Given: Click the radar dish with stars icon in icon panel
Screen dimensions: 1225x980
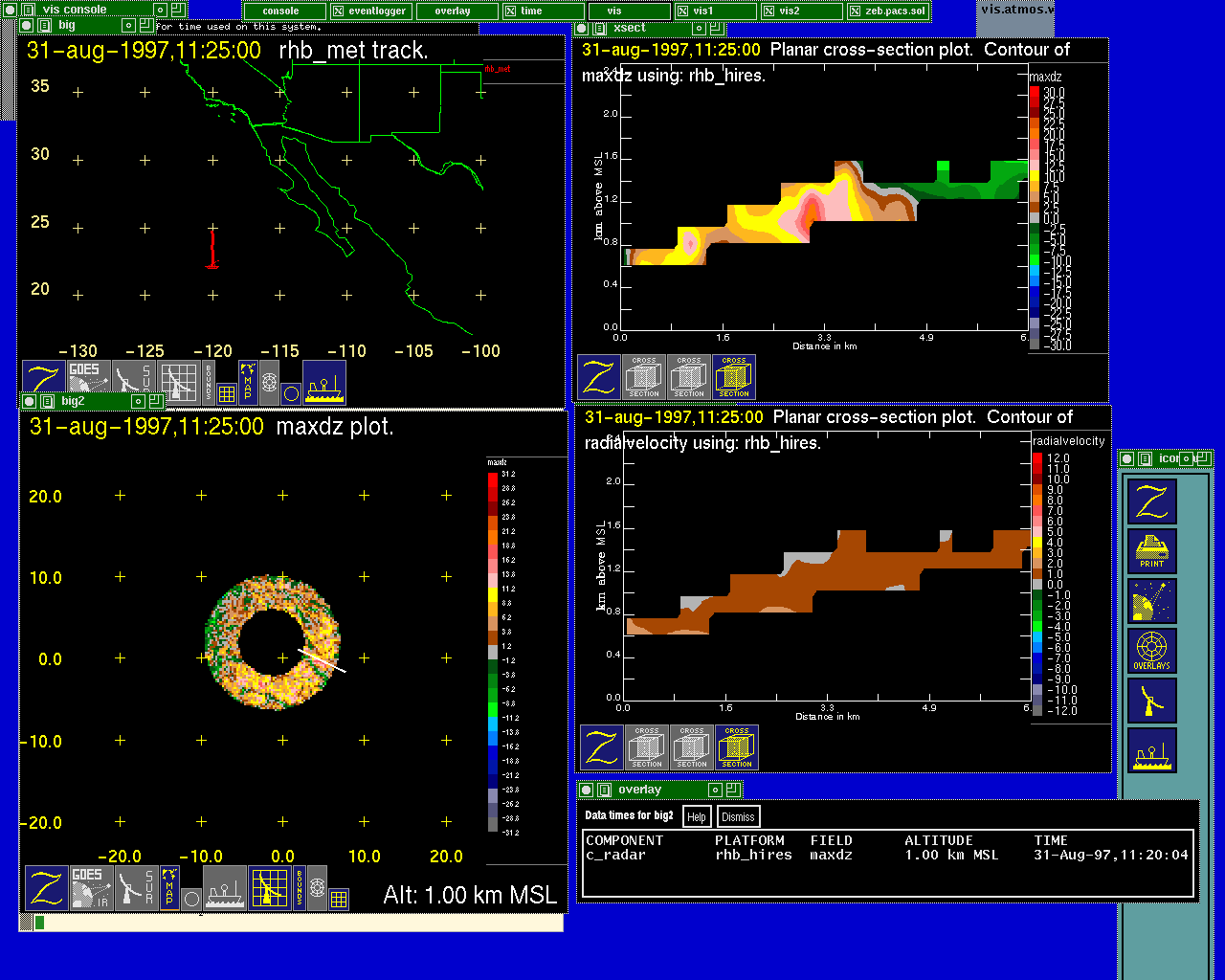Looking at the screenshot, I should click(1152, 601).
